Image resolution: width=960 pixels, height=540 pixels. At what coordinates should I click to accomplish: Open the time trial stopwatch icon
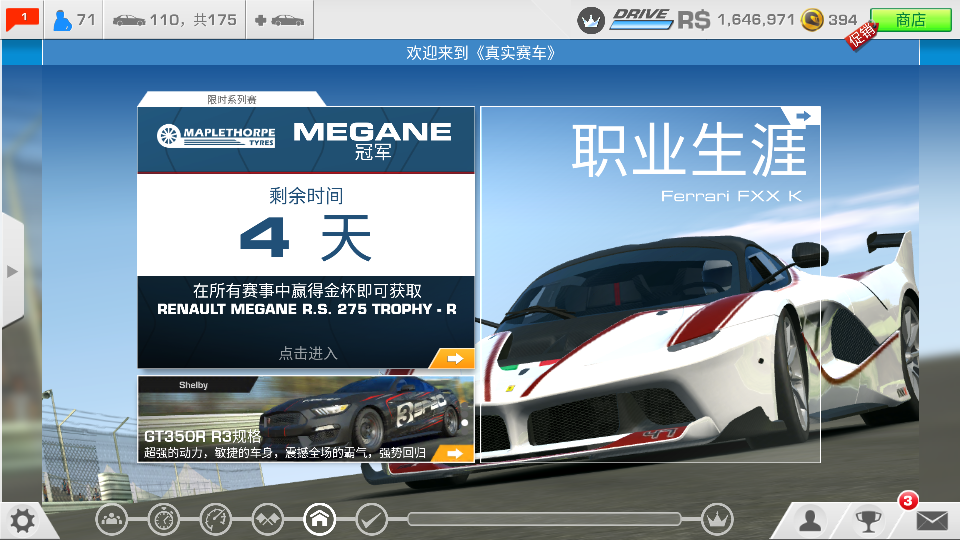pos(163,520)
